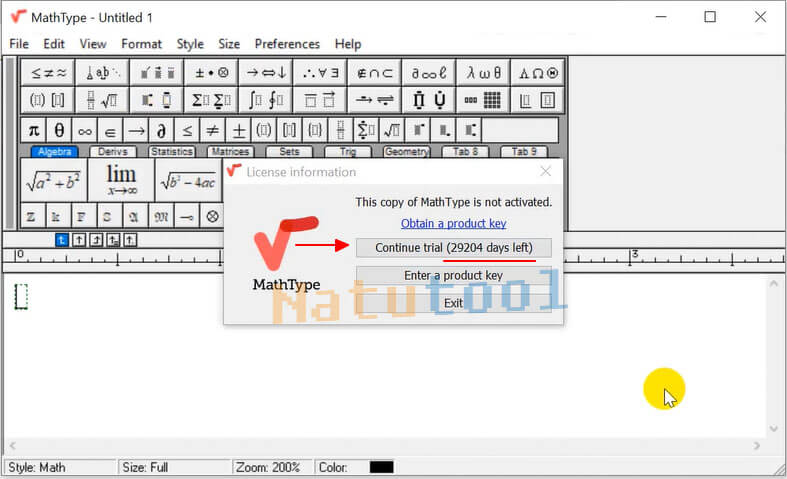Viewport: 787px width, 479px height.
Task: Open the miscellaneous symbols palette (∂∞ℓ)
Action: 429,73
